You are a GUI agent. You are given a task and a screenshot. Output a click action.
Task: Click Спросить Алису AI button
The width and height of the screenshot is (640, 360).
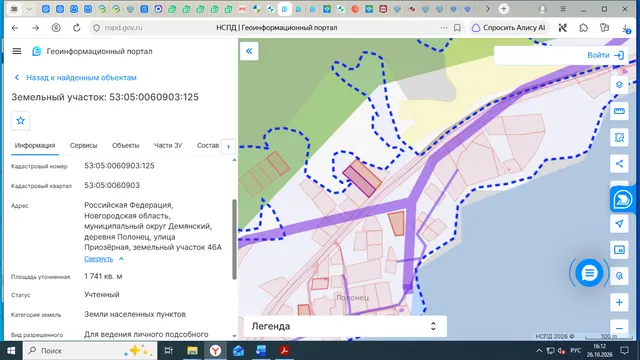coord(509,28)
